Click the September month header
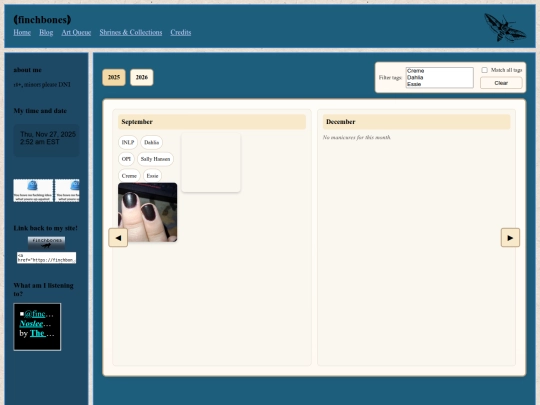Screen dimensions: 540x405 tap(212, 122)
